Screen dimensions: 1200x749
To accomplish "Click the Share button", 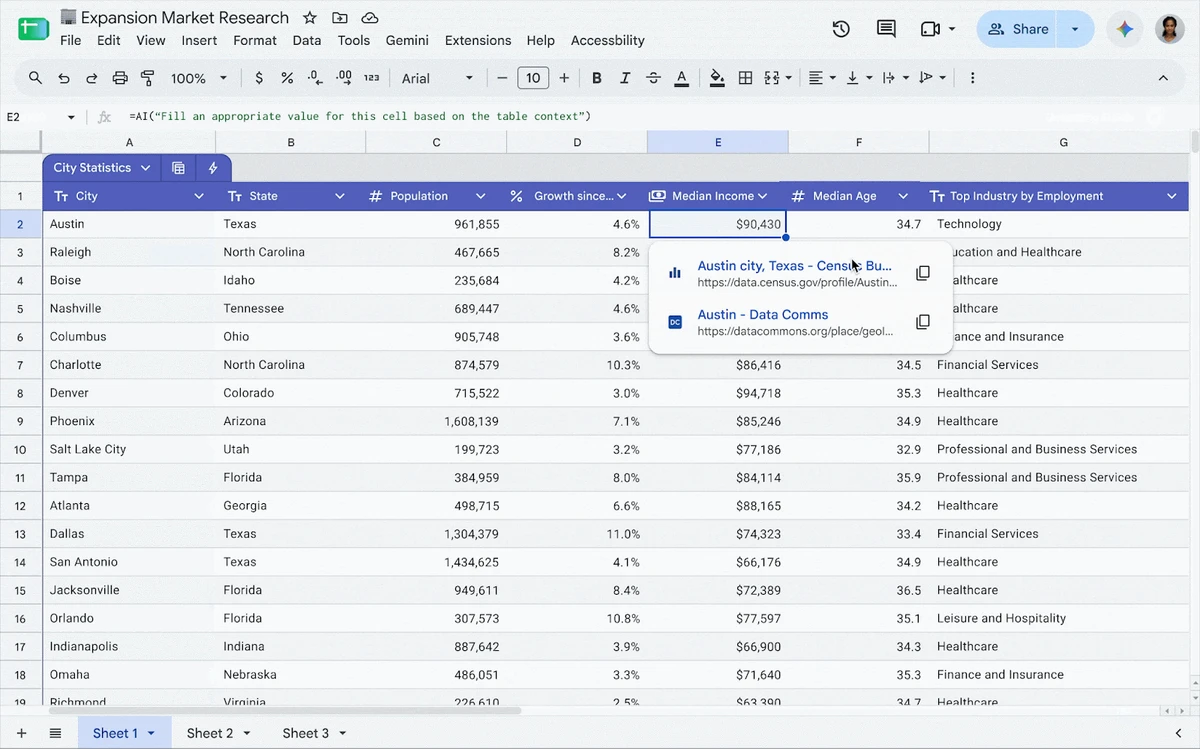I will [x=1019, y=29].
